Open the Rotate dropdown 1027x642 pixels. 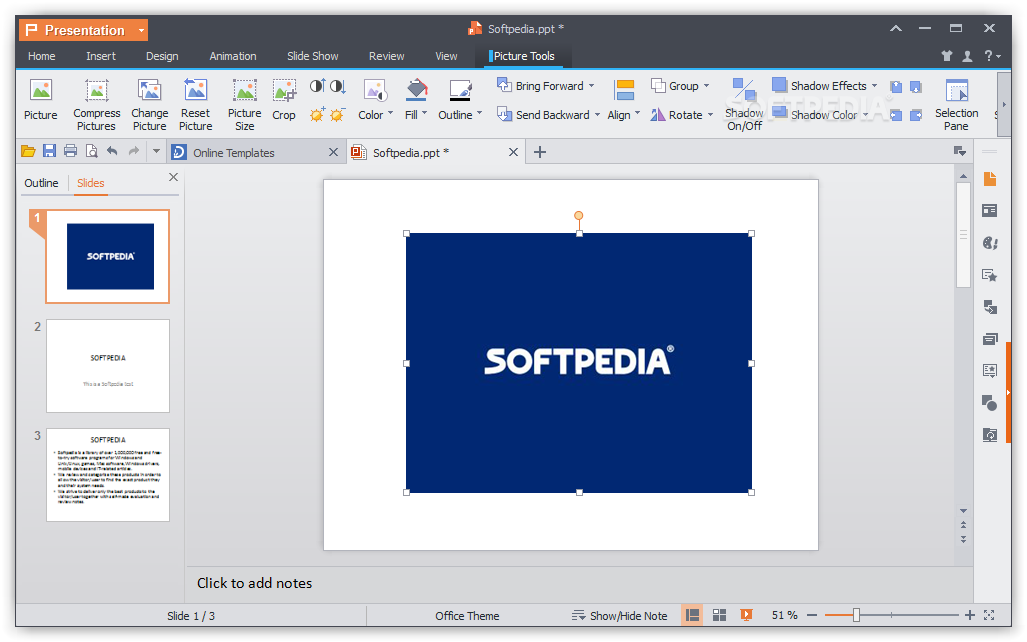[x=710, y=115]
